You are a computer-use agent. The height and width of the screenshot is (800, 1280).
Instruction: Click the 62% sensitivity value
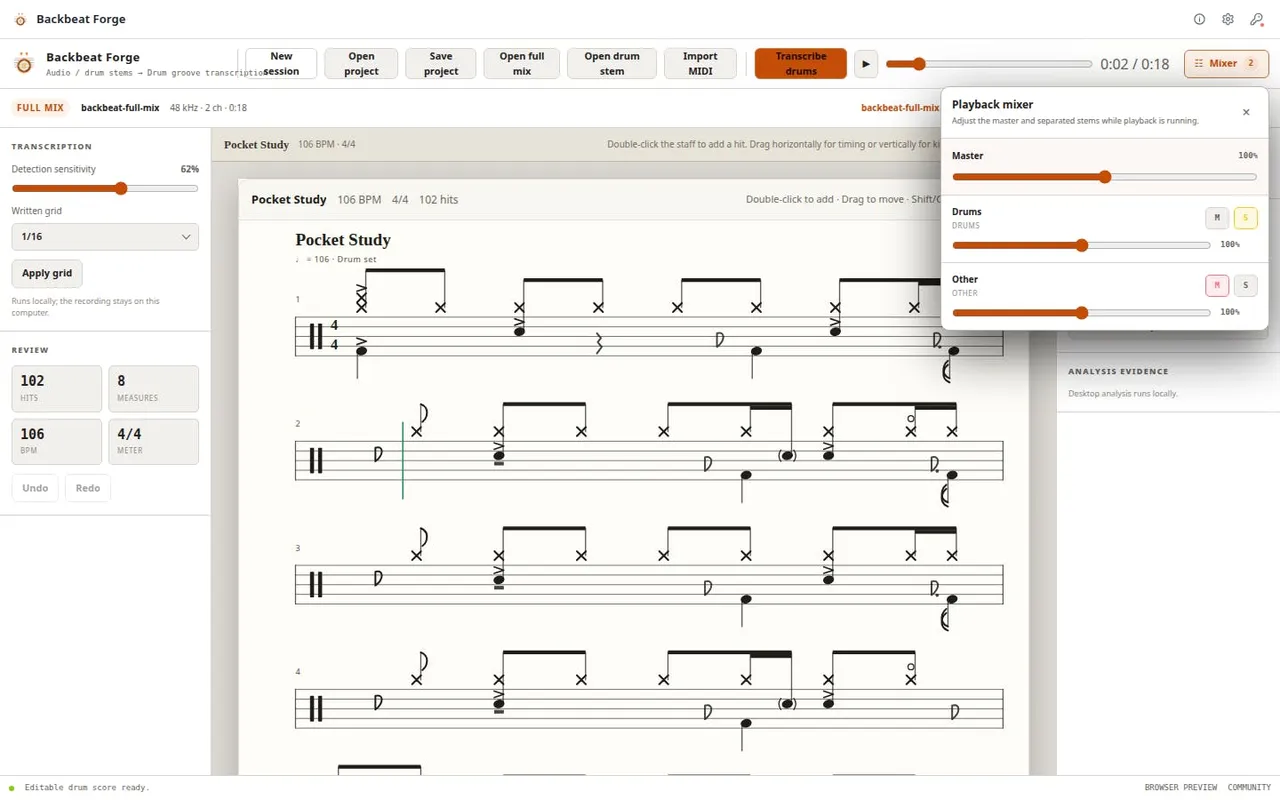tap(189, 169)
